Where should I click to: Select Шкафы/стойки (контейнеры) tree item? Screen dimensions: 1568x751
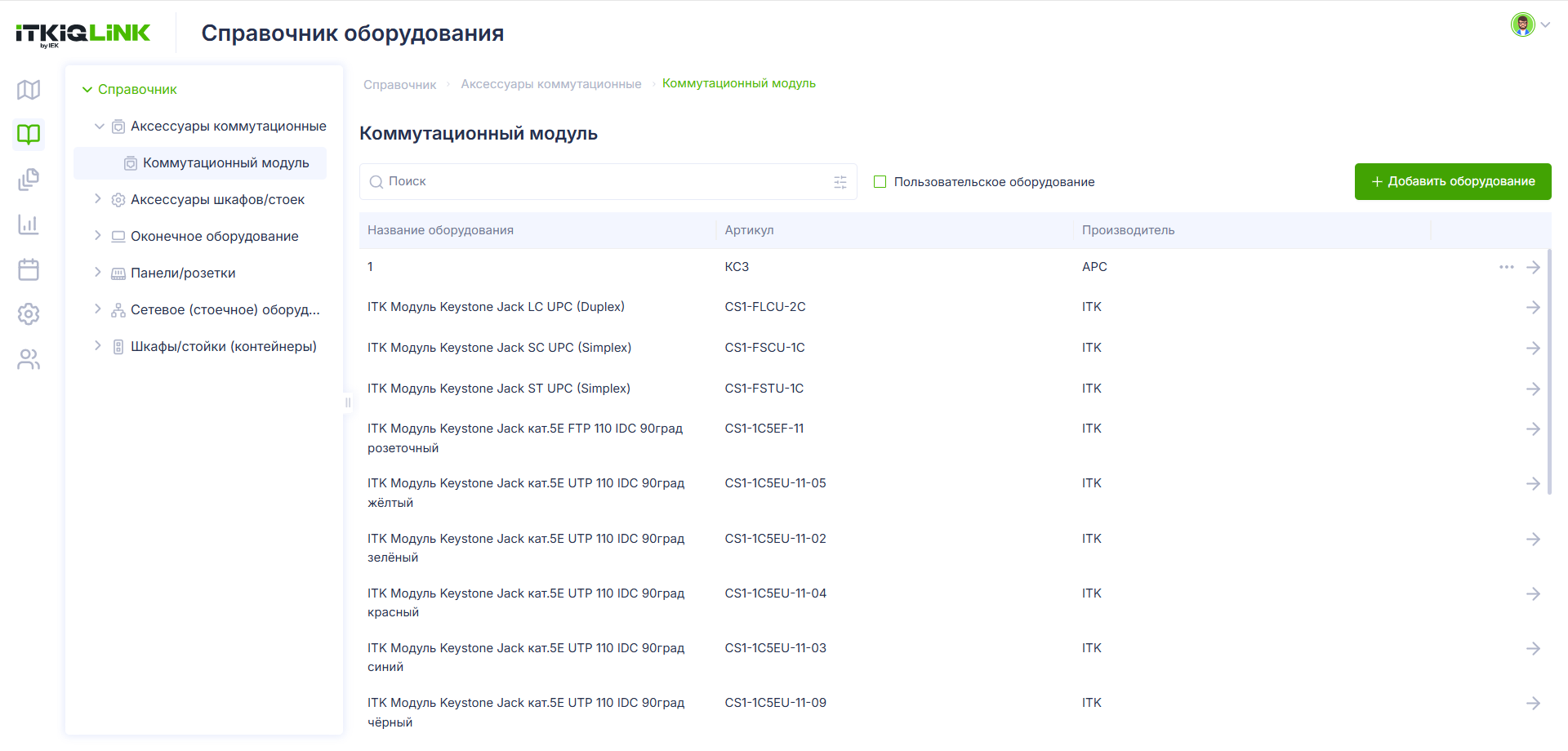click(x=224, y=347)
